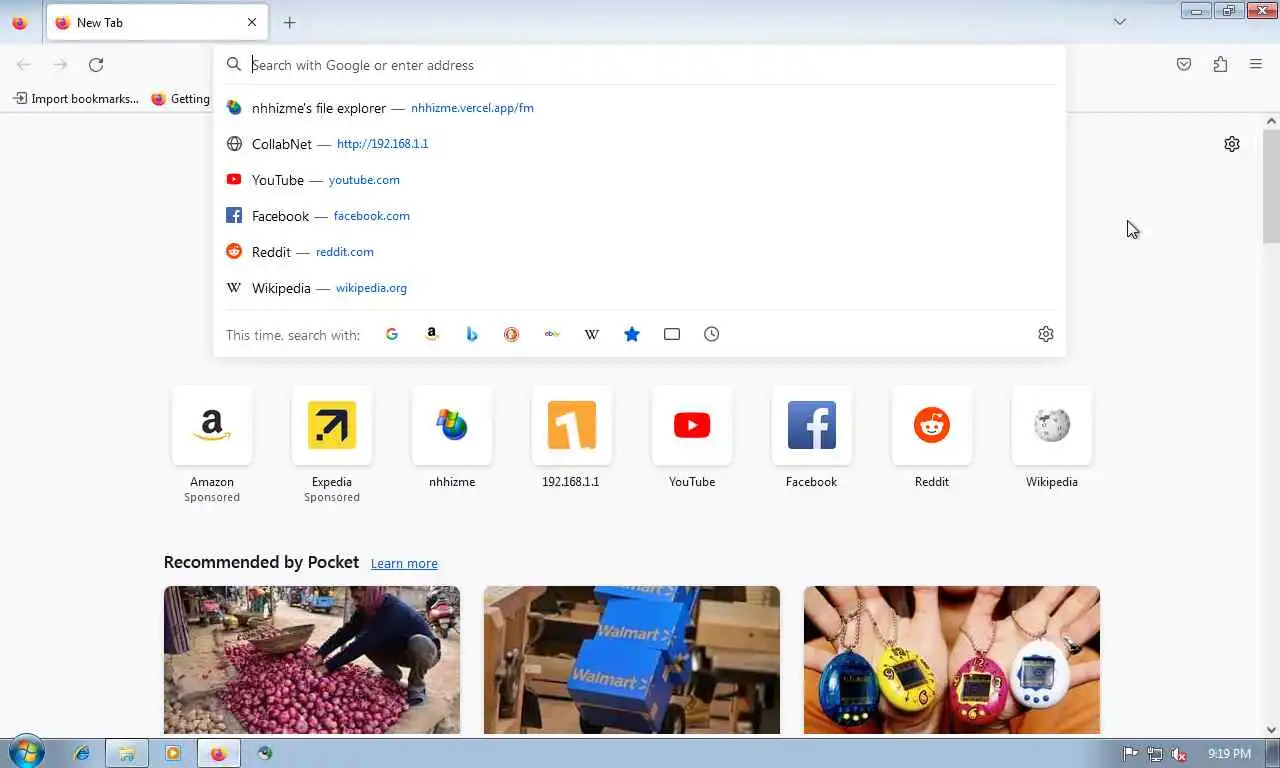The width and height of the screenshot is (1280, 768).
Task: Open Firefox application hamburger menu
Action: (1256, 64)
